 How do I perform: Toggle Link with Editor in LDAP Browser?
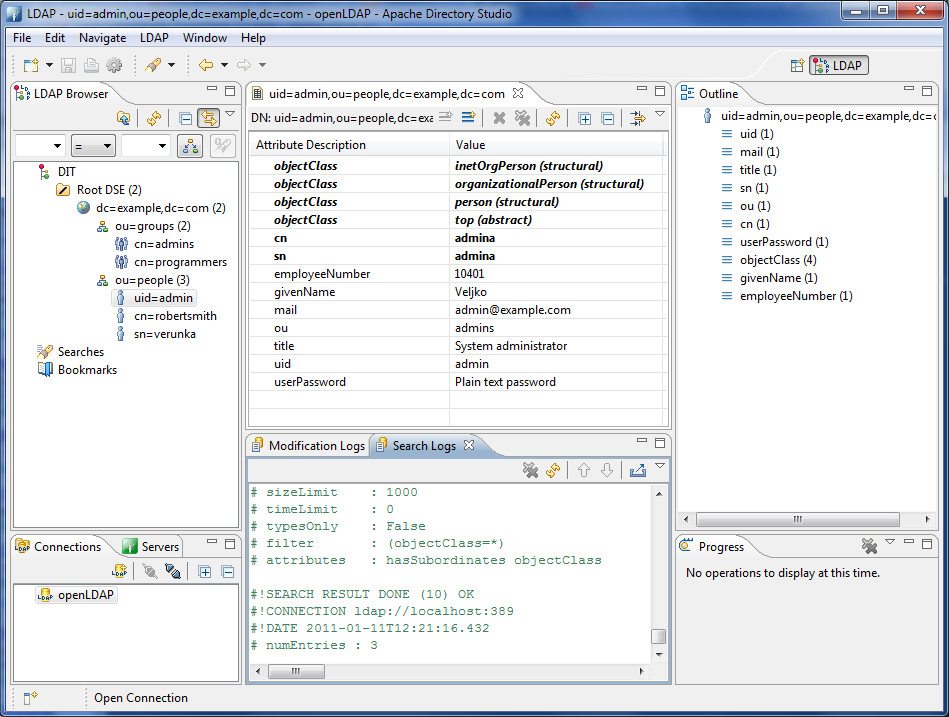(x=209, y=118)
